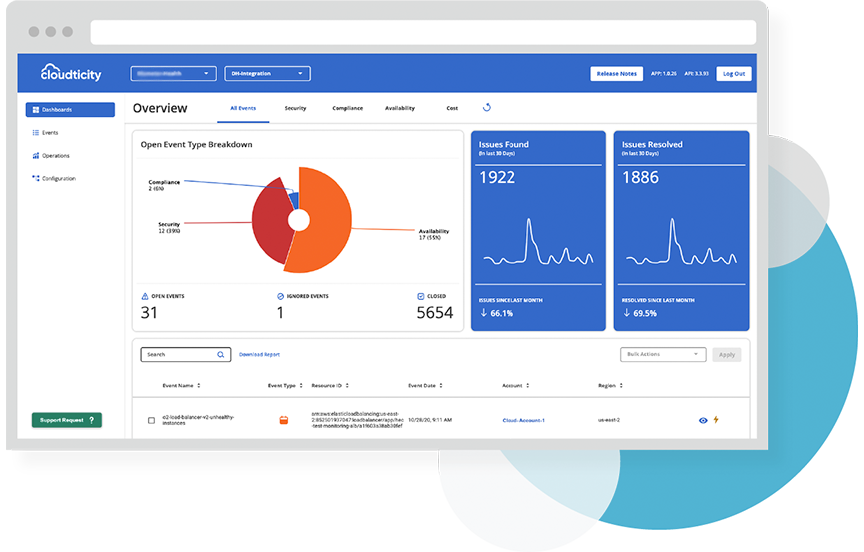Open the Cloud-Account-1 link
This screenshot has height=552, width=864.
click(523, 420)
